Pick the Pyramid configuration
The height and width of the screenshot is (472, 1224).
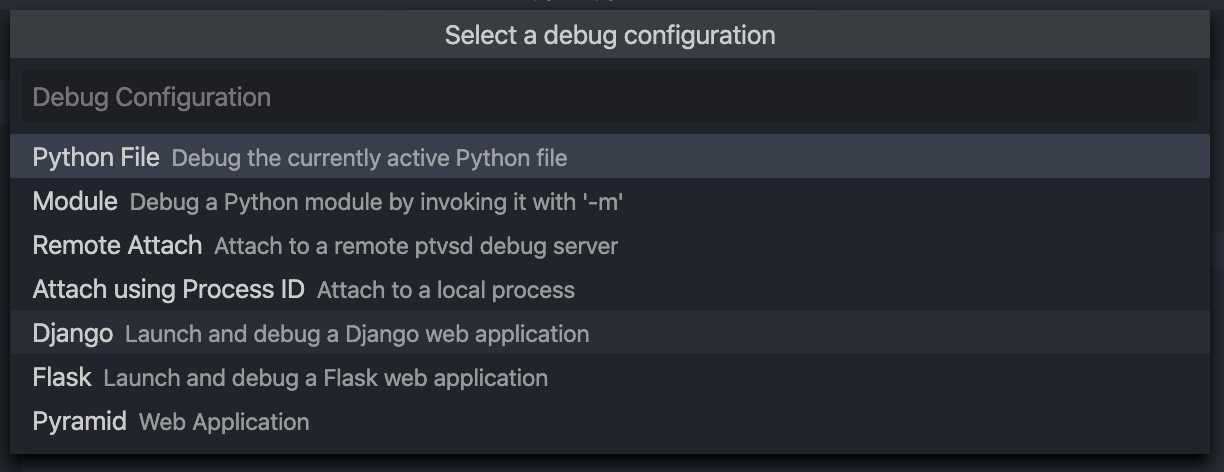point(80,422)
